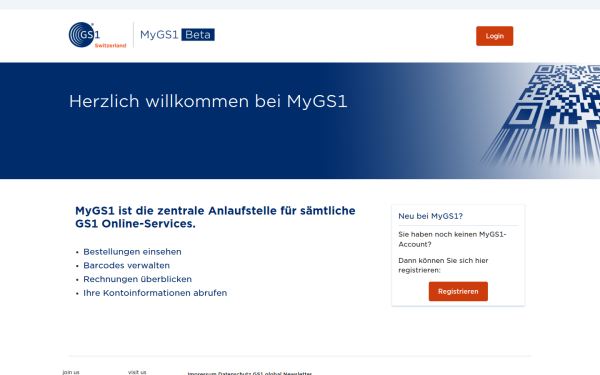Click the MyGS1 Beta title
Image resolution: width=600 pixels, height=375 pixels.
coord(177,35)
